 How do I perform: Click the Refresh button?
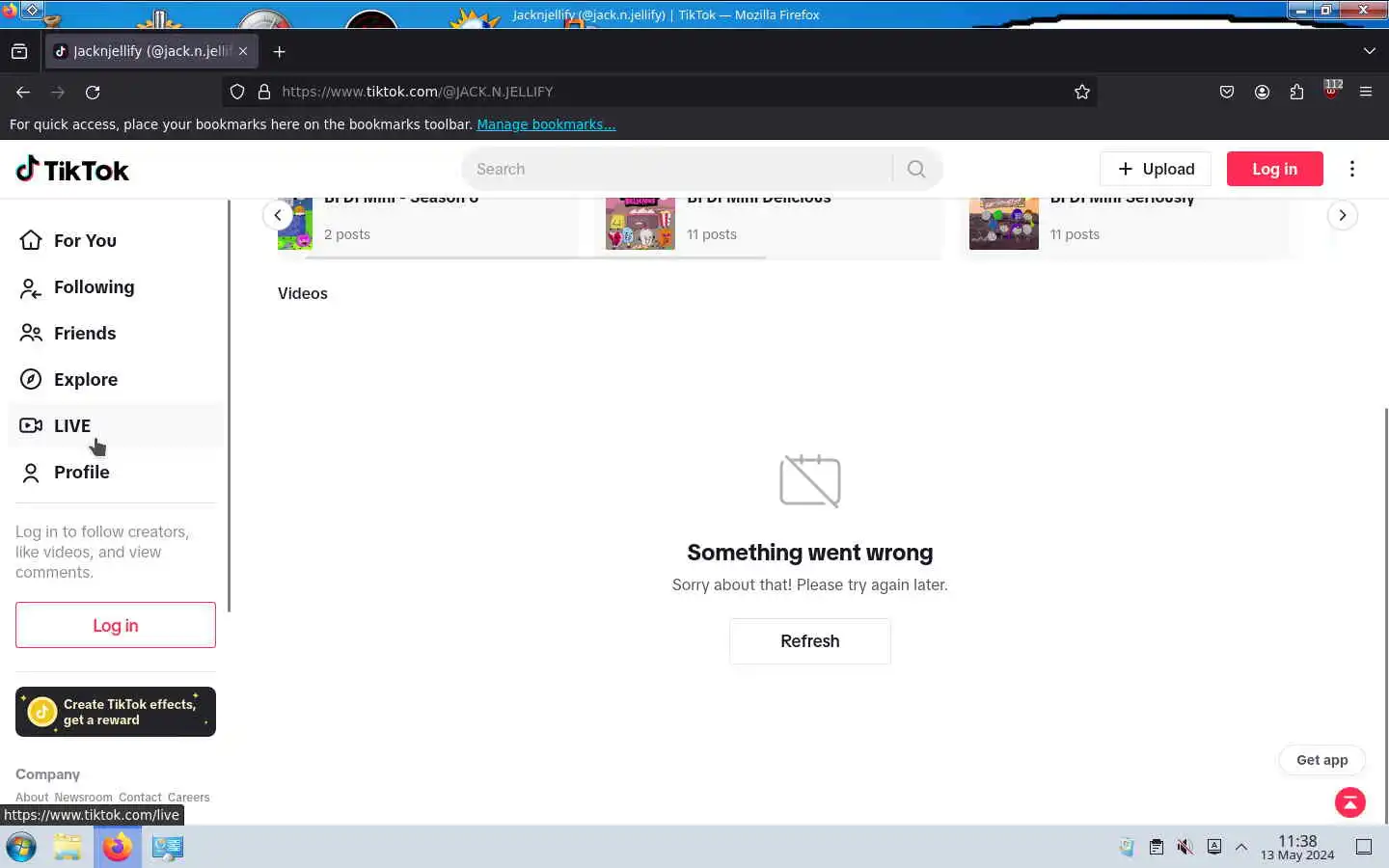(810, 641)
